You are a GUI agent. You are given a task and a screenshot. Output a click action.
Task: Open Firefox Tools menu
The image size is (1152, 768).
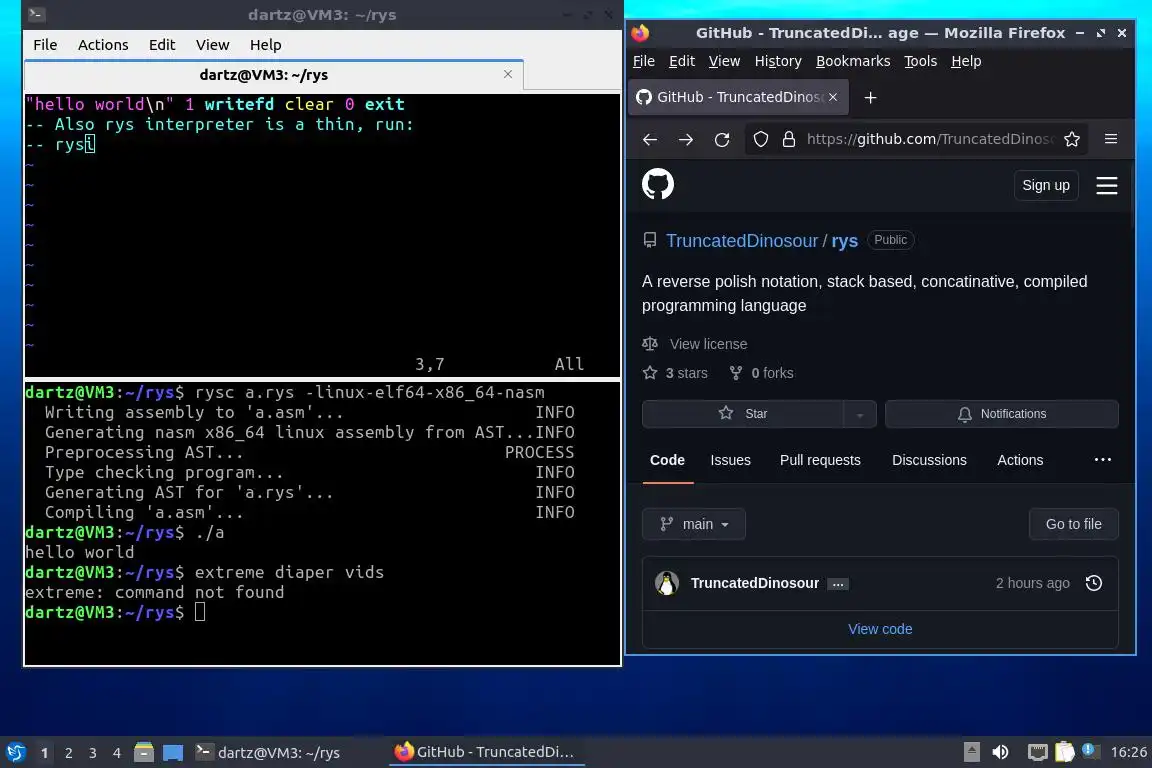(x=920, y=61)
